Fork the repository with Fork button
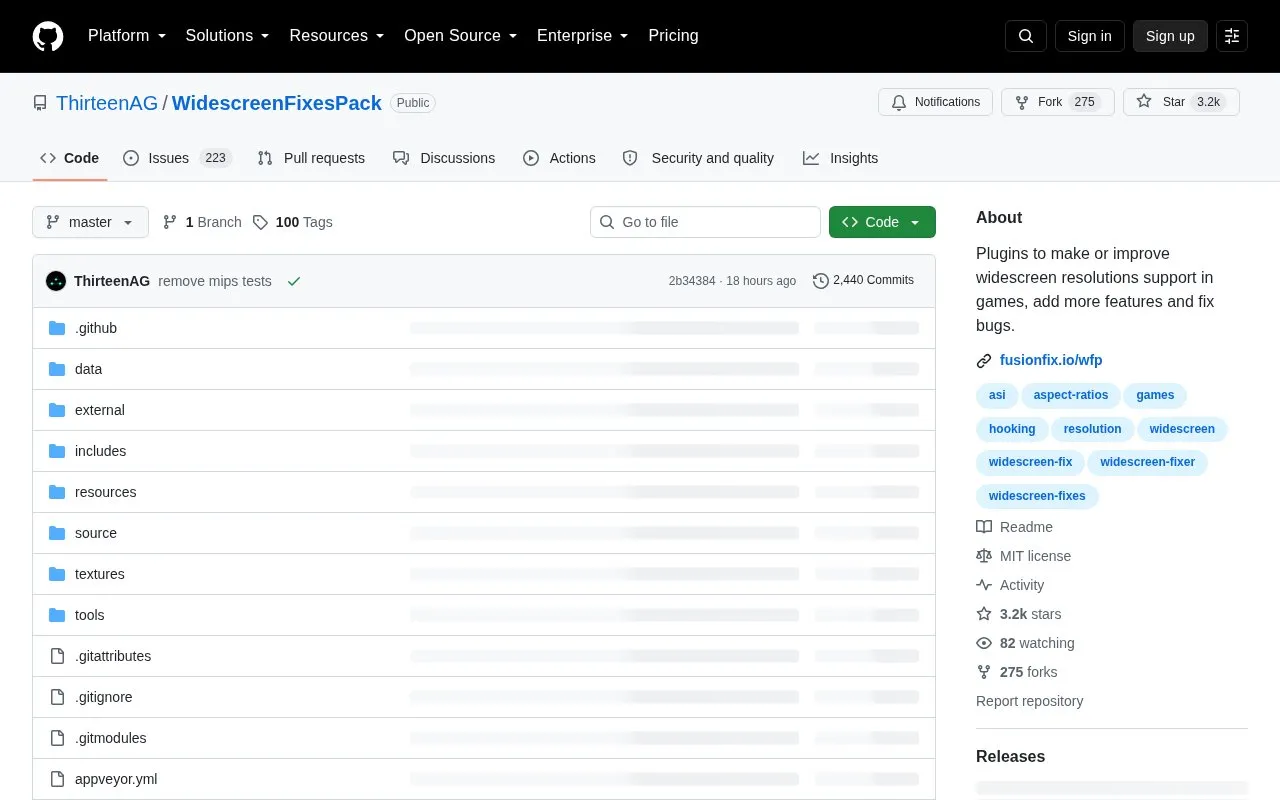Screen dimensions: 1280x800 click(1058, 102)
